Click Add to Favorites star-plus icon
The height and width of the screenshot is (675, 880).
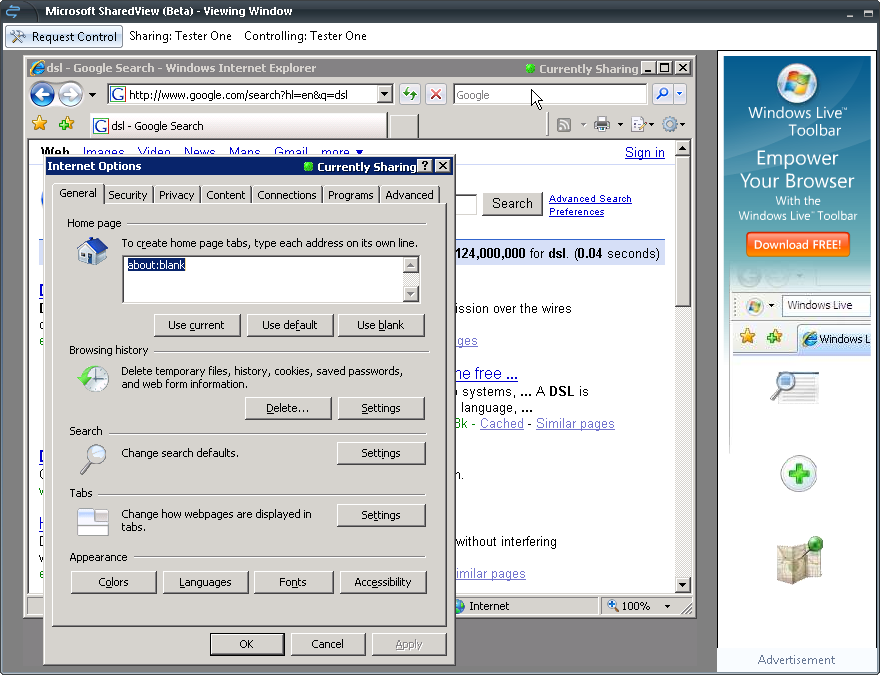pos(66,123)
